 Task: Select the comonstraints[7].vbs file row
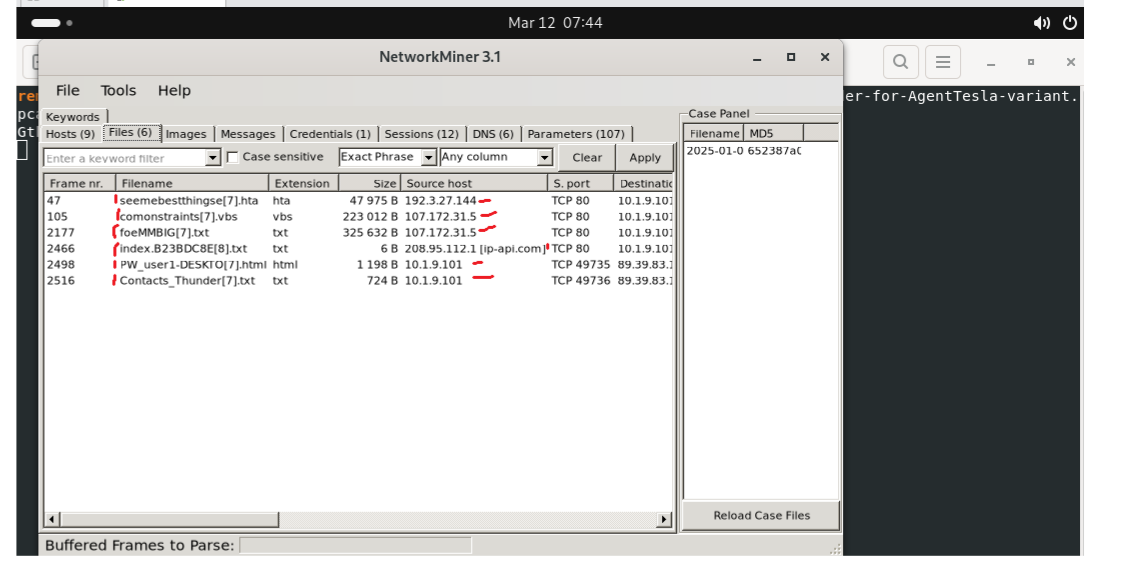358,216
